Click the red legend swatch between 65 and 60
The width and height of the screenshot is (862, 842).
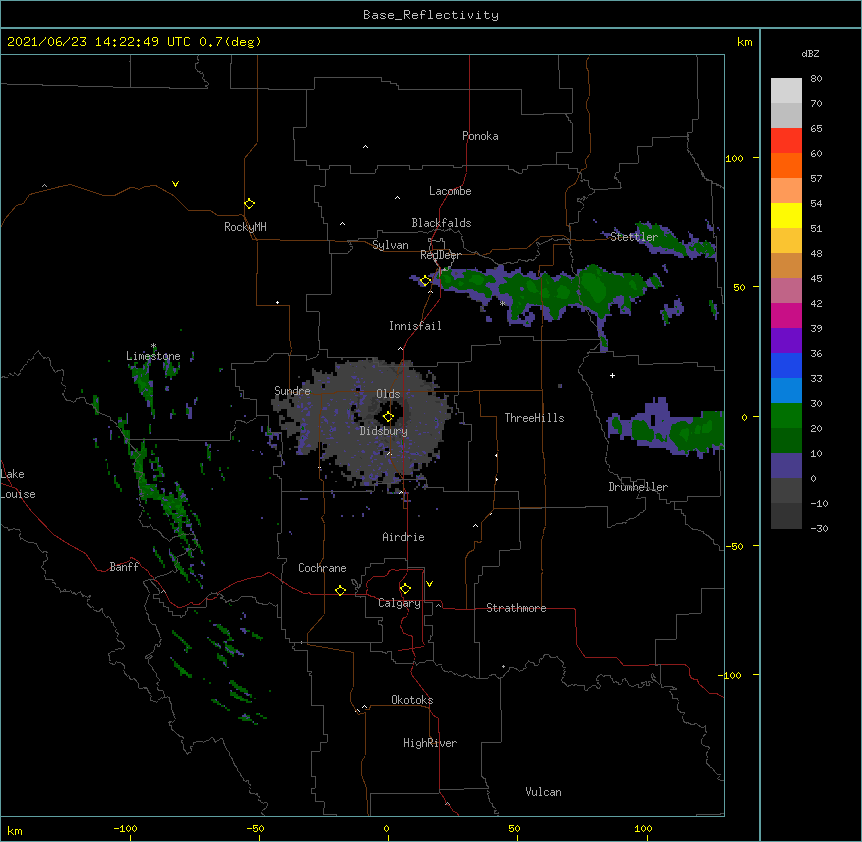point(786,141)
